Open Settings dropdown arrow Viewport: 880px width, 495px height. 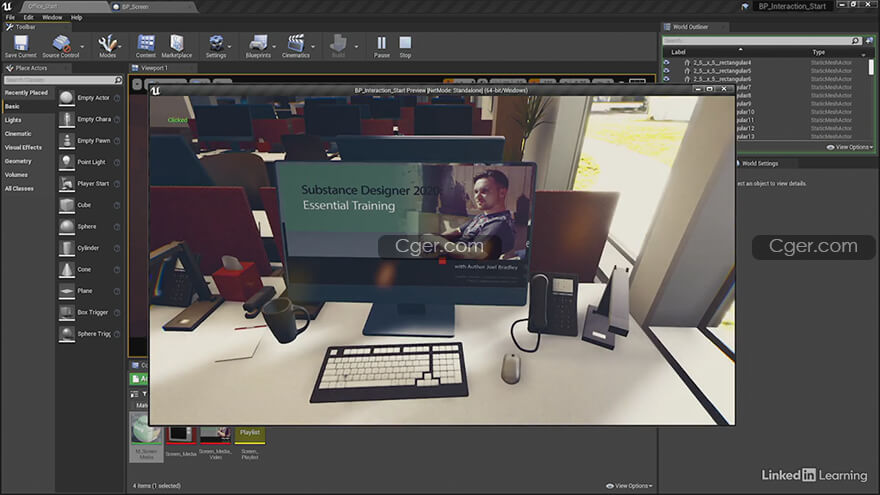[230, 47]
